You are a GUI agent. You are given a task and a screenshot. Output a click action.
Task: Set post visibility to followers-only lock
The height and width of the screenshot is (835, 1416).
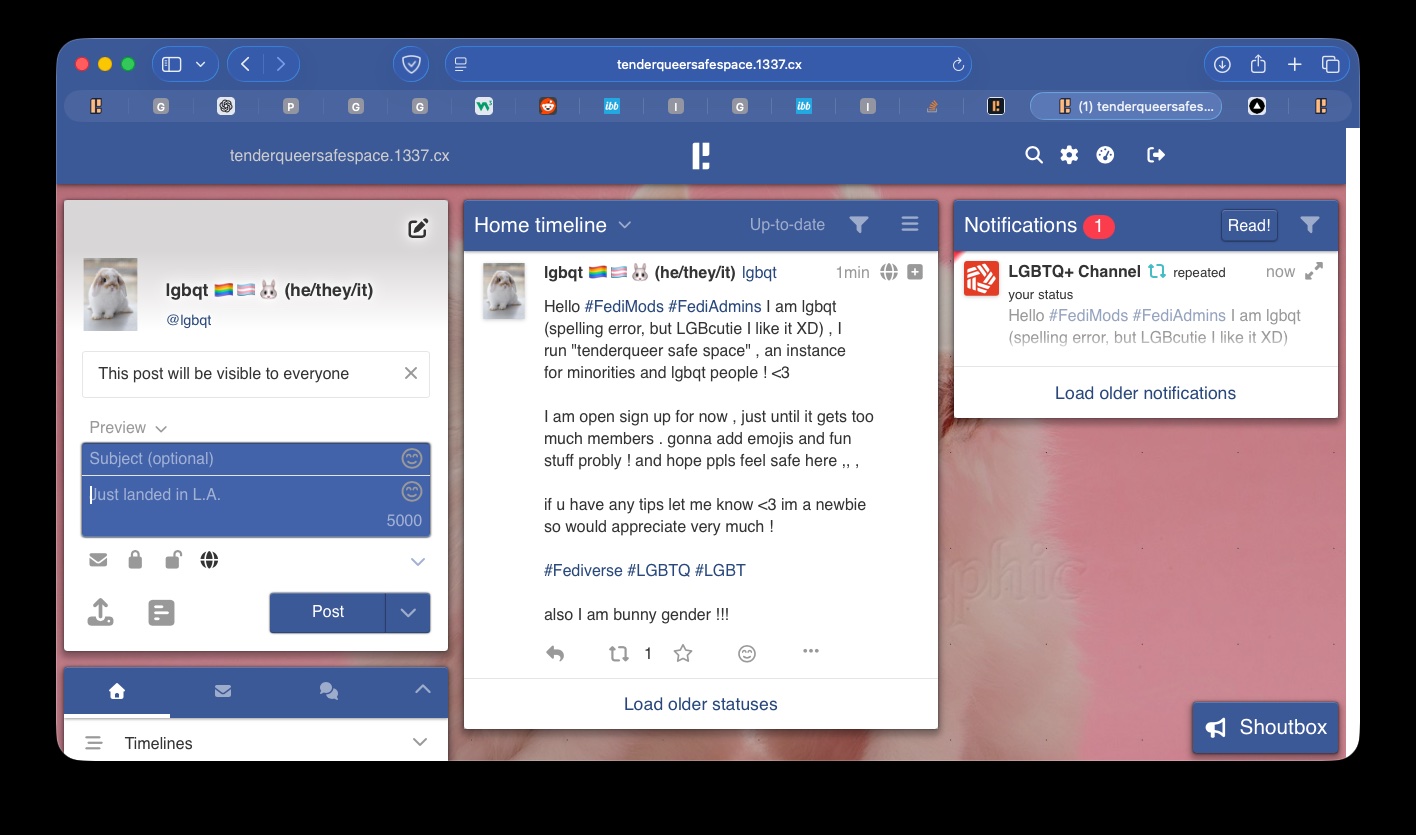(135, 560)
